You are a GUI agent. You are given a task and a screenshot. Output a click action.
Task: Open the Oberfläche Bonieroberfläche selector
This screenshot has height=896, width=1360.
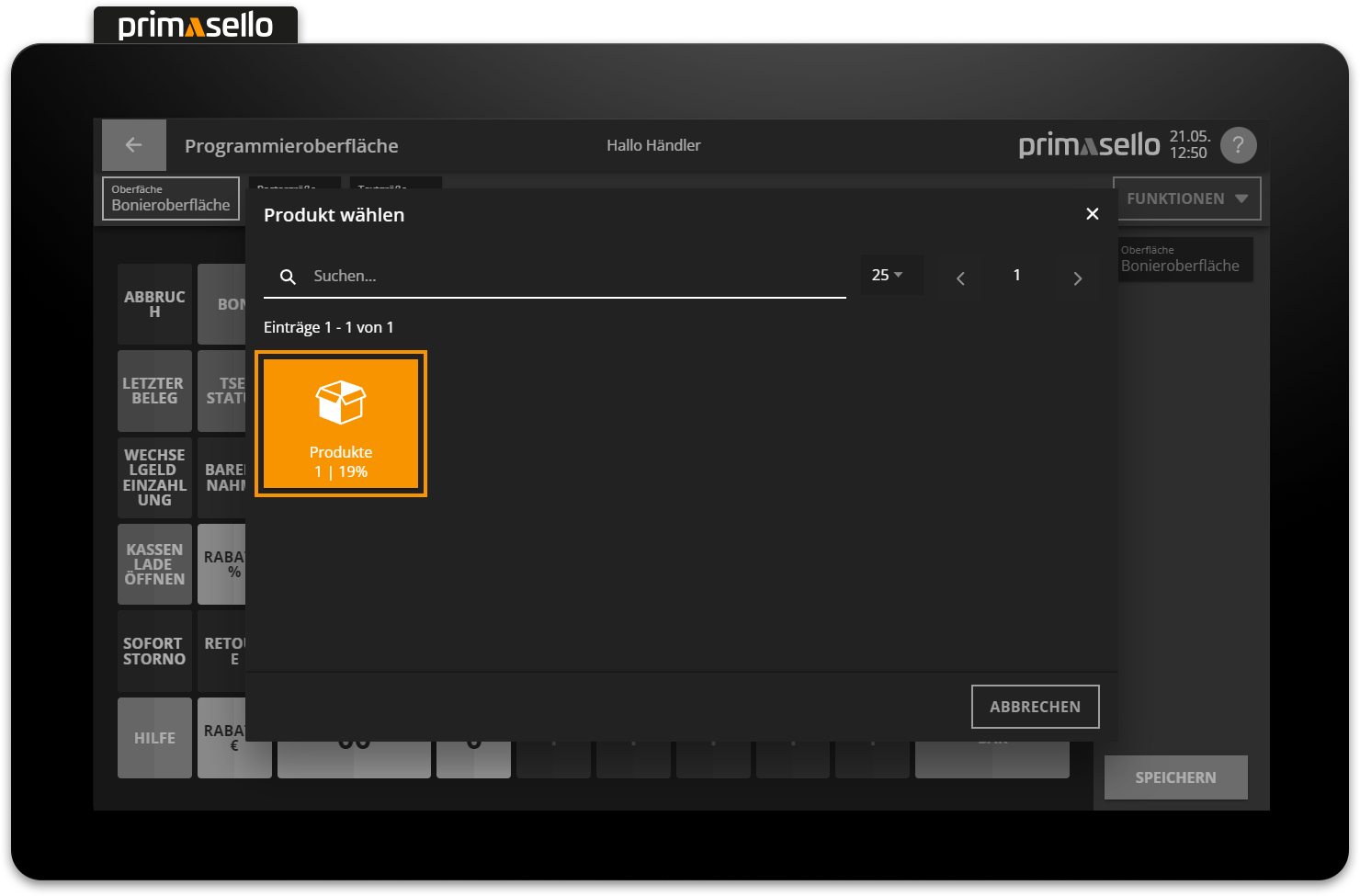coord(170,198)
